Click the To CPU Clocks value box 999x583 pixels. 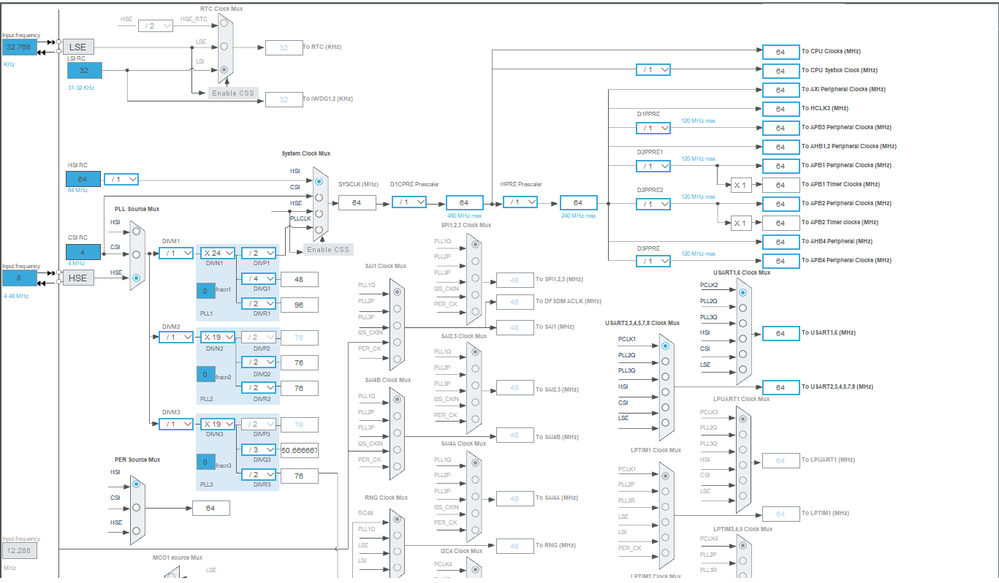pyautogui.click(x=779, y=51)
